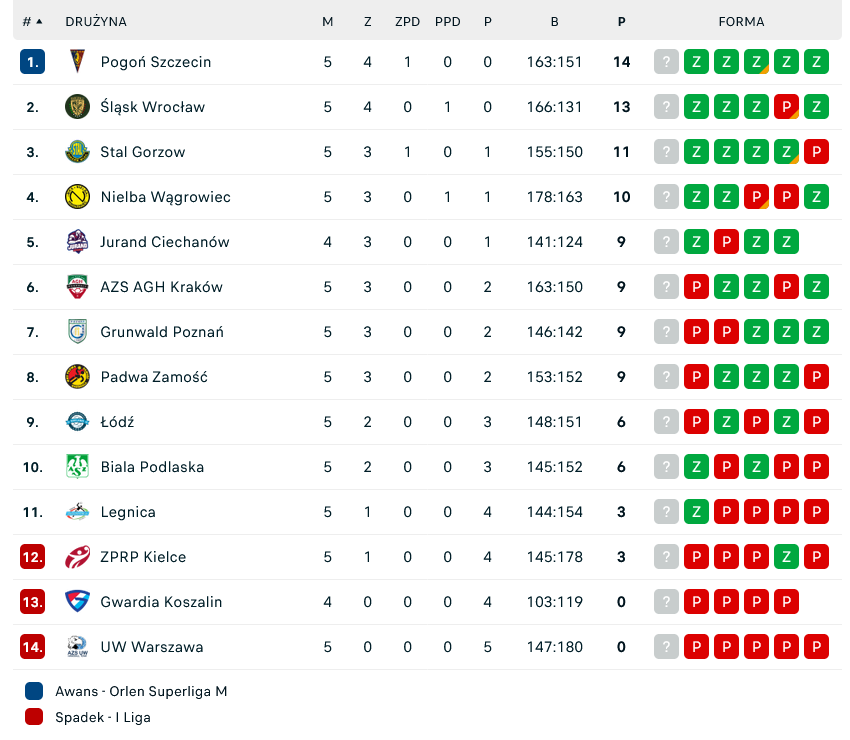
Task: Click the Legnica team name
Action: tap(128, 512)
